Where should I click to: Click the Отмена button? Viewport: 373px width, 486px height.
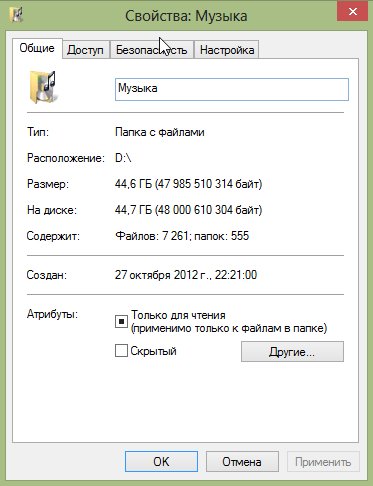[242, 462]
